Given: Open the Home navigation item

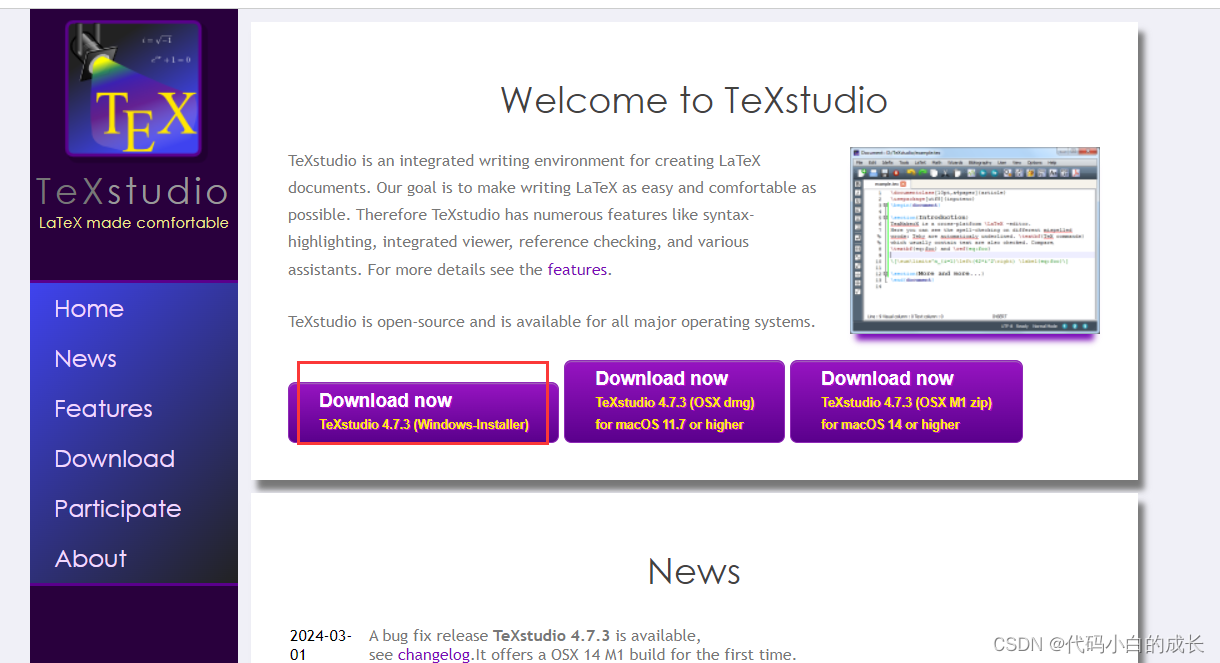Looking at the screenshot, I should pyautogui.click(x=89, y=309).
